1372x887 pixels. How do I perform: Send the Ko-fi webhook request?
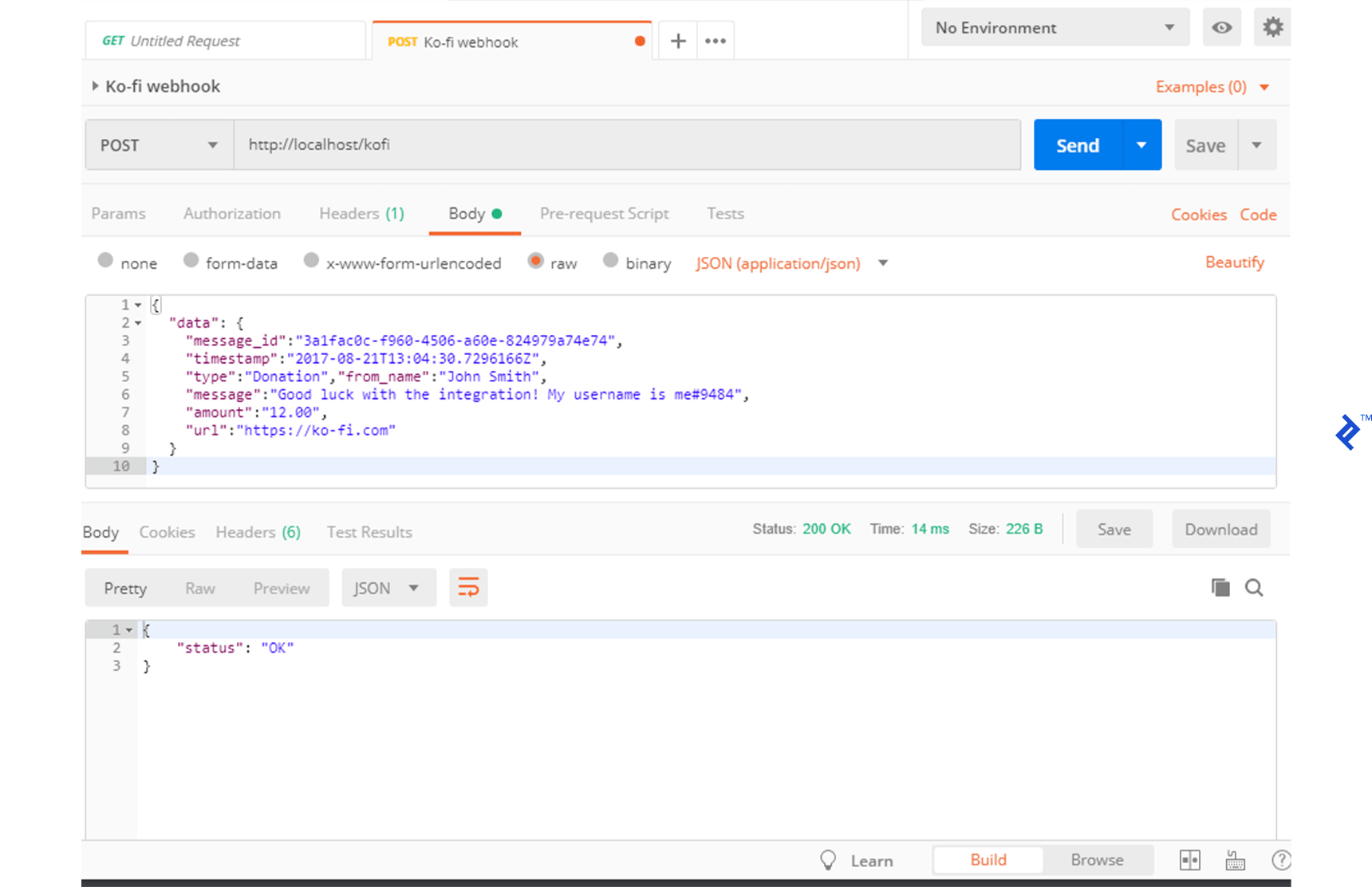[1077, 144]
